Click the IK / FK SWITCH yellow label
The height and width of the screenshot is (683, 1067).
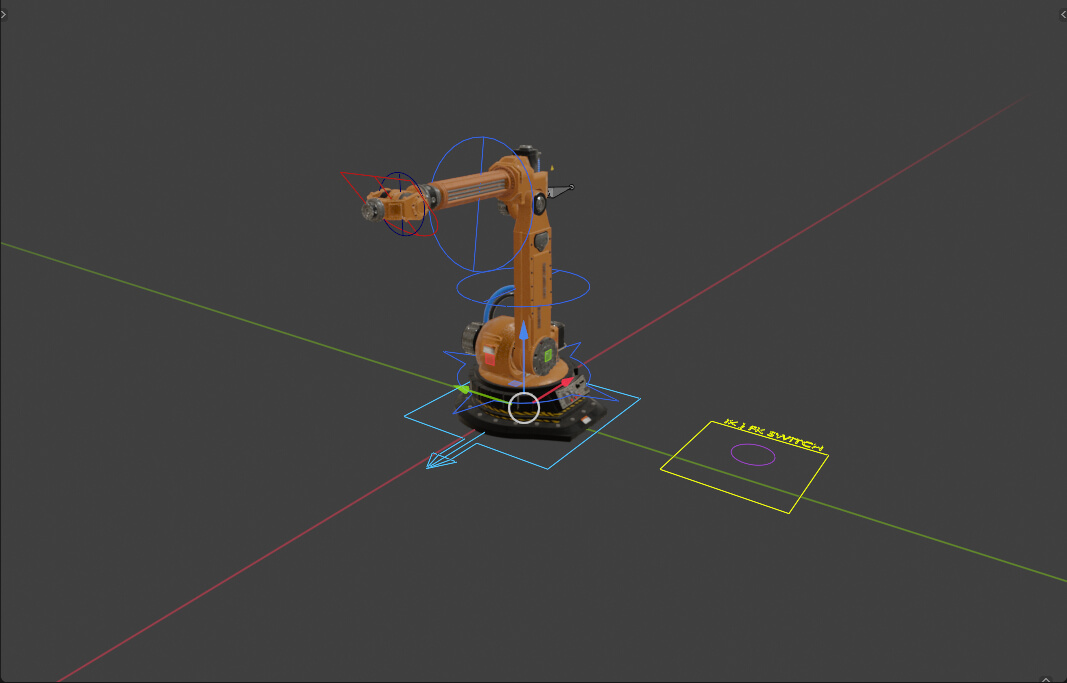click(774, 435)
